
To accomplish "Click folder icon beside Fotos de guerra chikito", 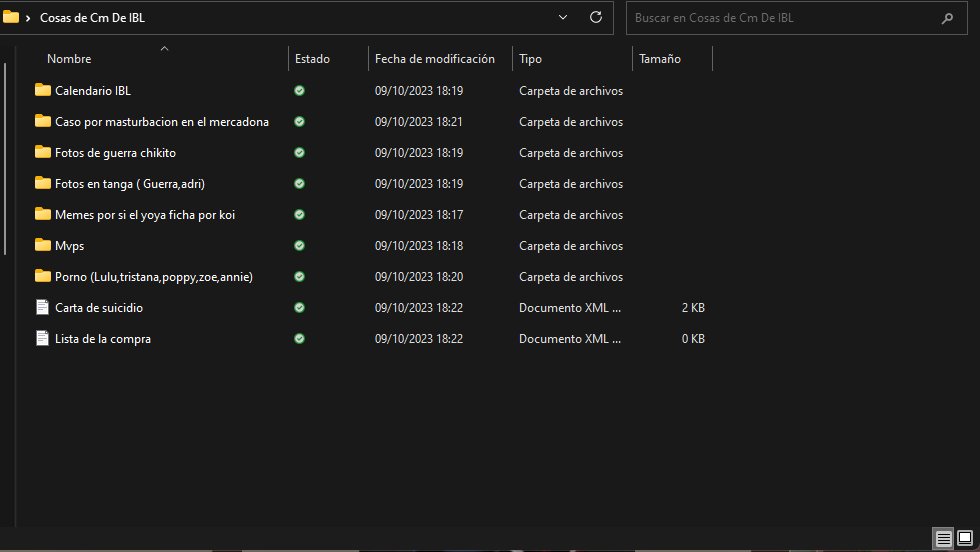I will pyautogui.click(x=42, y=152).
